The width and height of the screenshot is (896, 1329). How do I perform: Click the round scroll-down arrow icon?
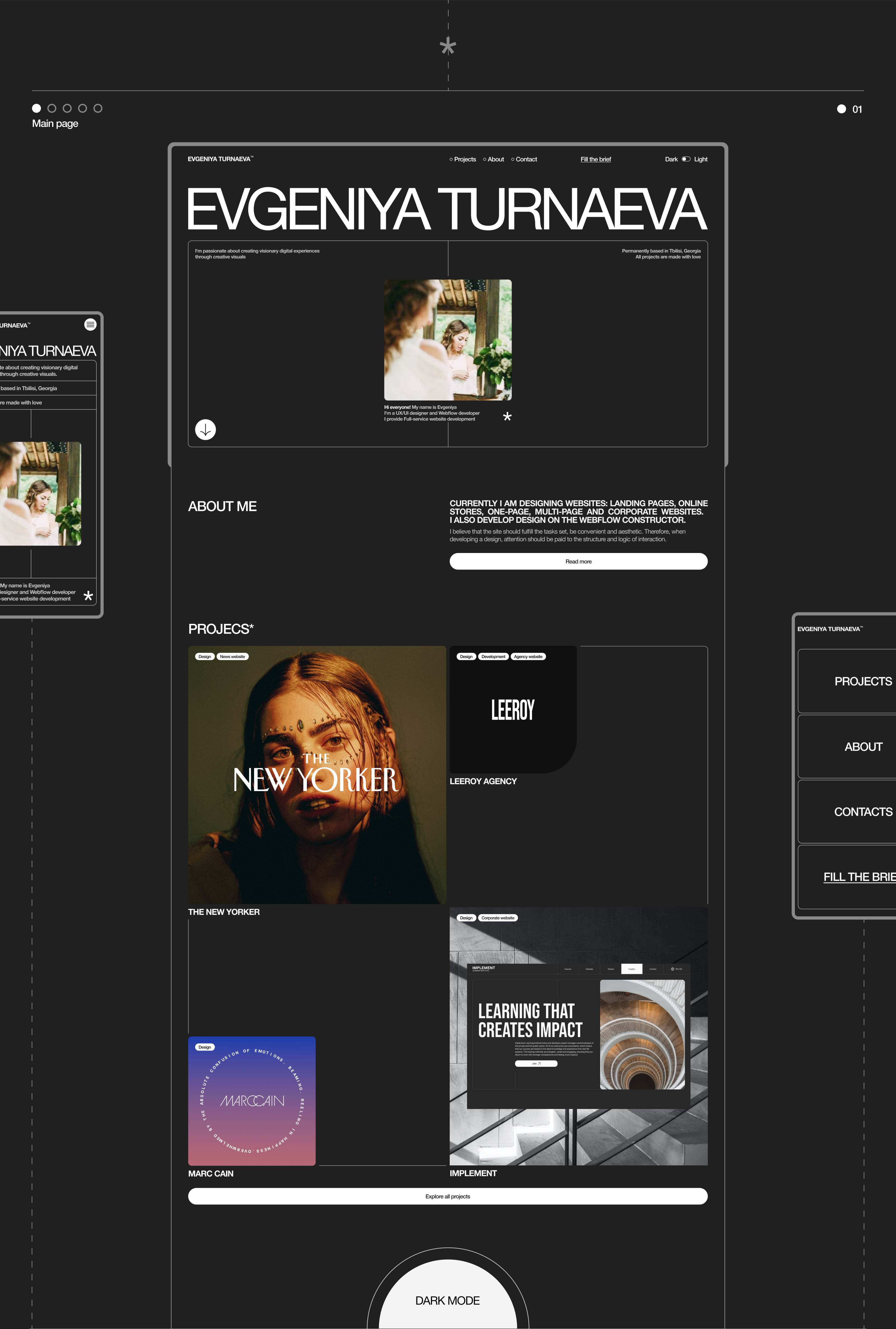(x=205, y=429)
